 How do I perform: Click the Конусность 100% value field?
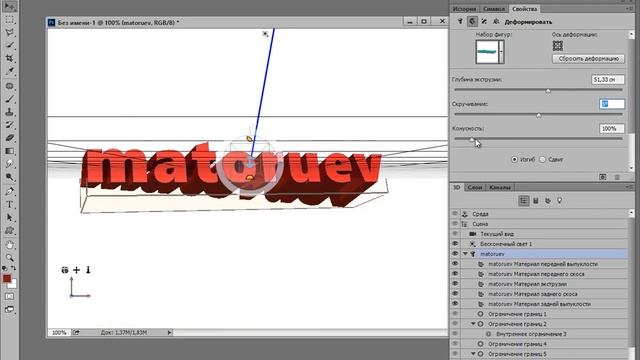click(611, 129)
